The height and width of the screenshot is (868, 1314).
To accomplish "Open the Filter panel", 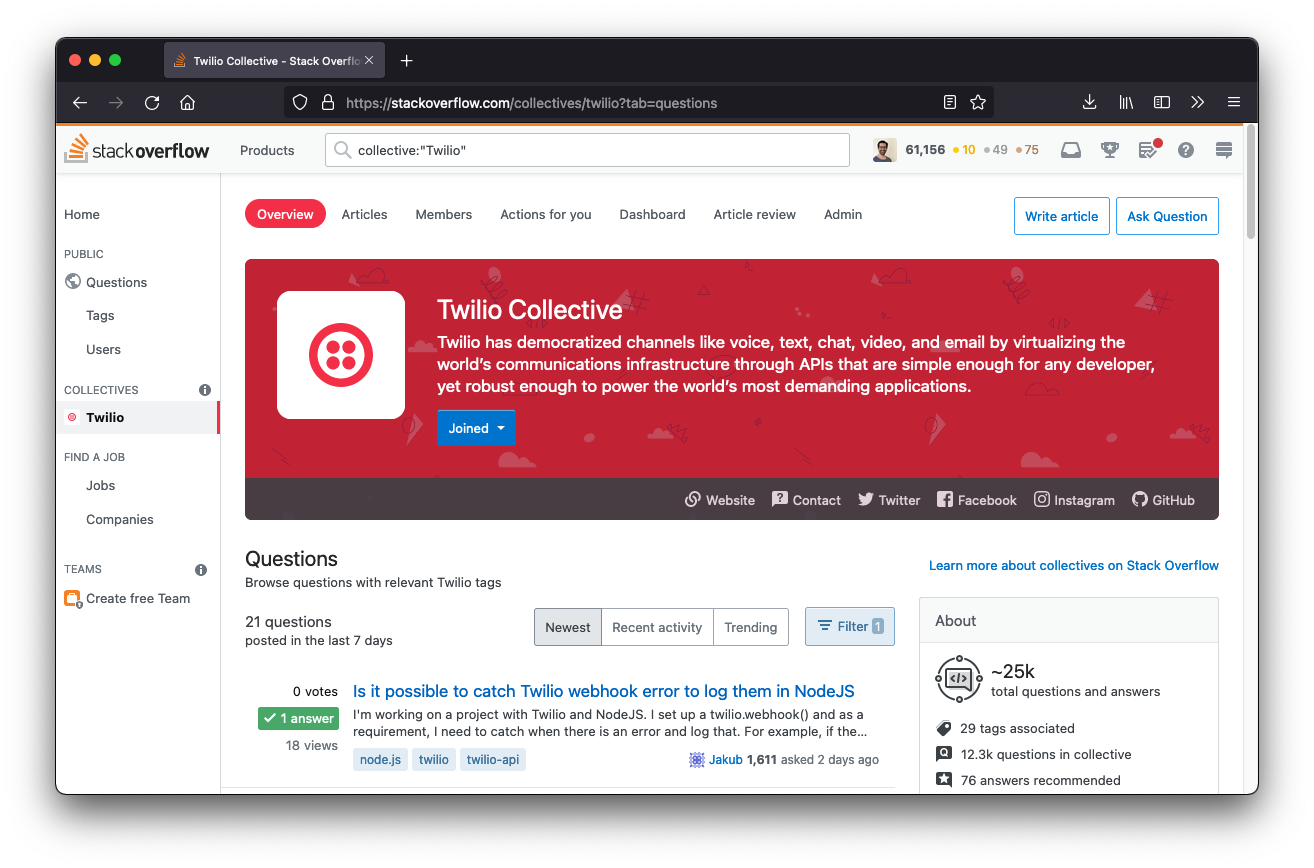I will [x=849, y=626].
